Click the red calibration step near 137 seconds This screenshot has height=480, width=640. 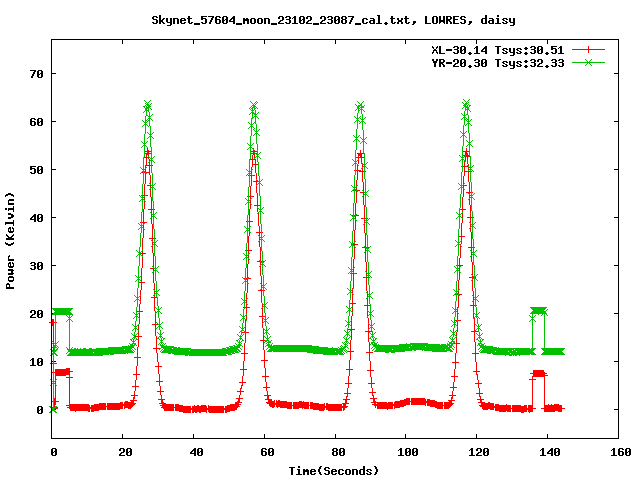539,373
